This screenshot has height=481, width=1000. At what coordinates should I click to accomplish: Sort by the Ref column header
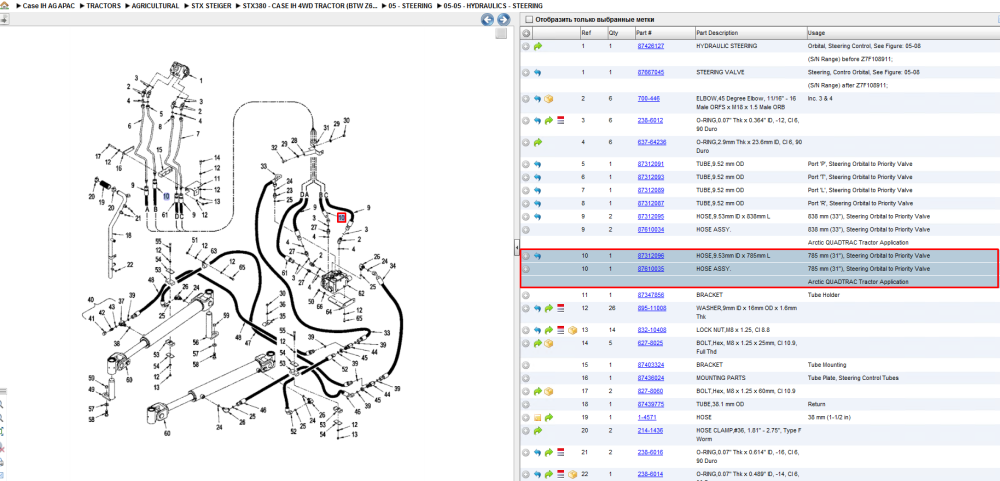[593, 33]
